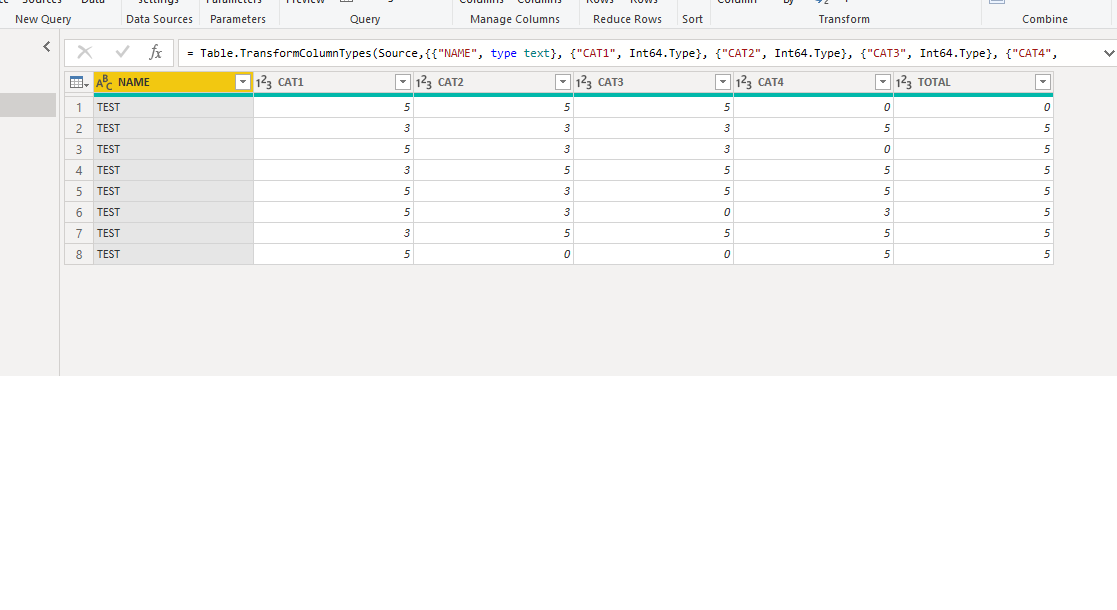Click the fx add step icon
Screen dimensions: 1117x610
tap(155, 52)
